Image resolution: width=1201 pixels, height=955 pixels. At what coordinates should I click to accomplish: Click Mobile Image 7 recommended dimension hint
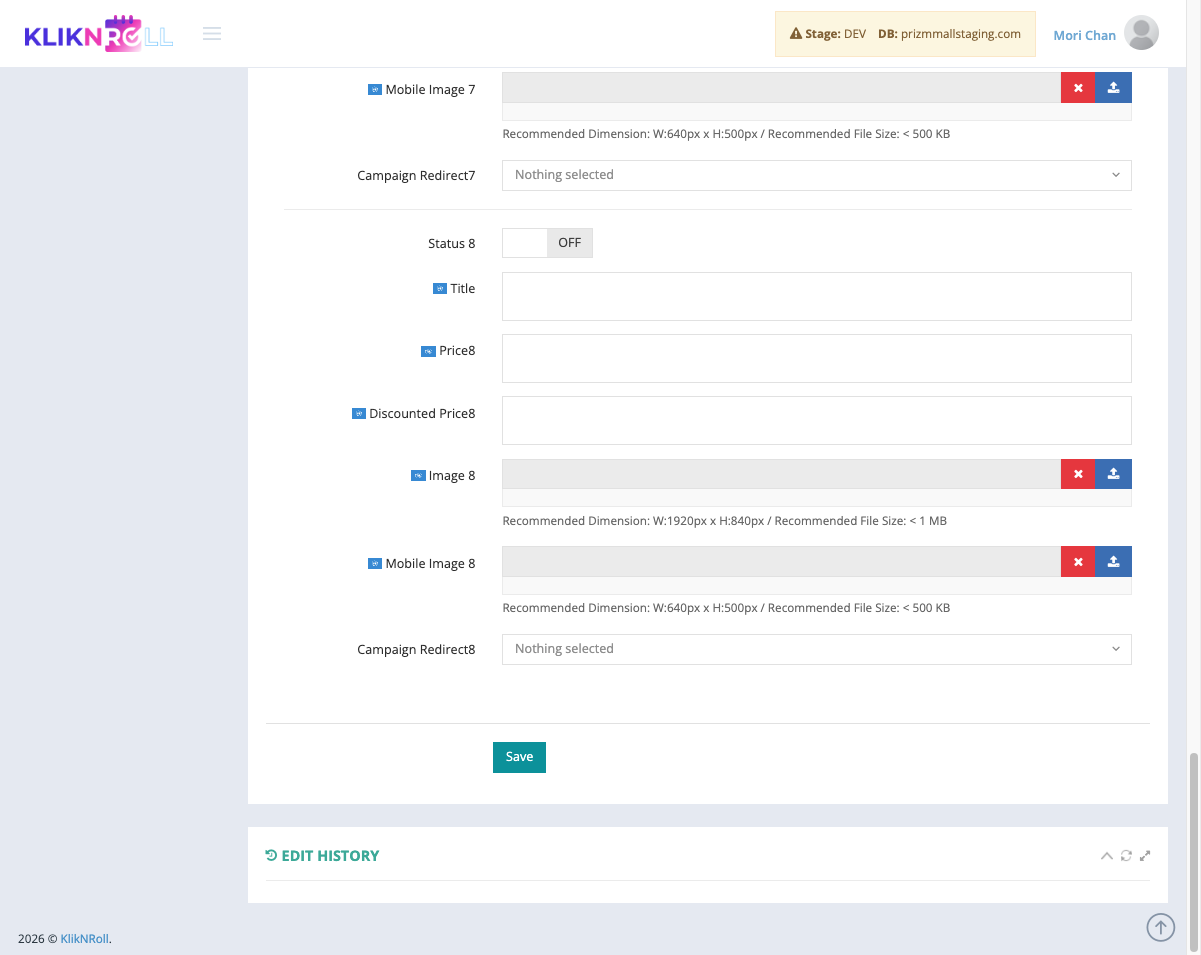pyautogui.click(x=726, y=134)
